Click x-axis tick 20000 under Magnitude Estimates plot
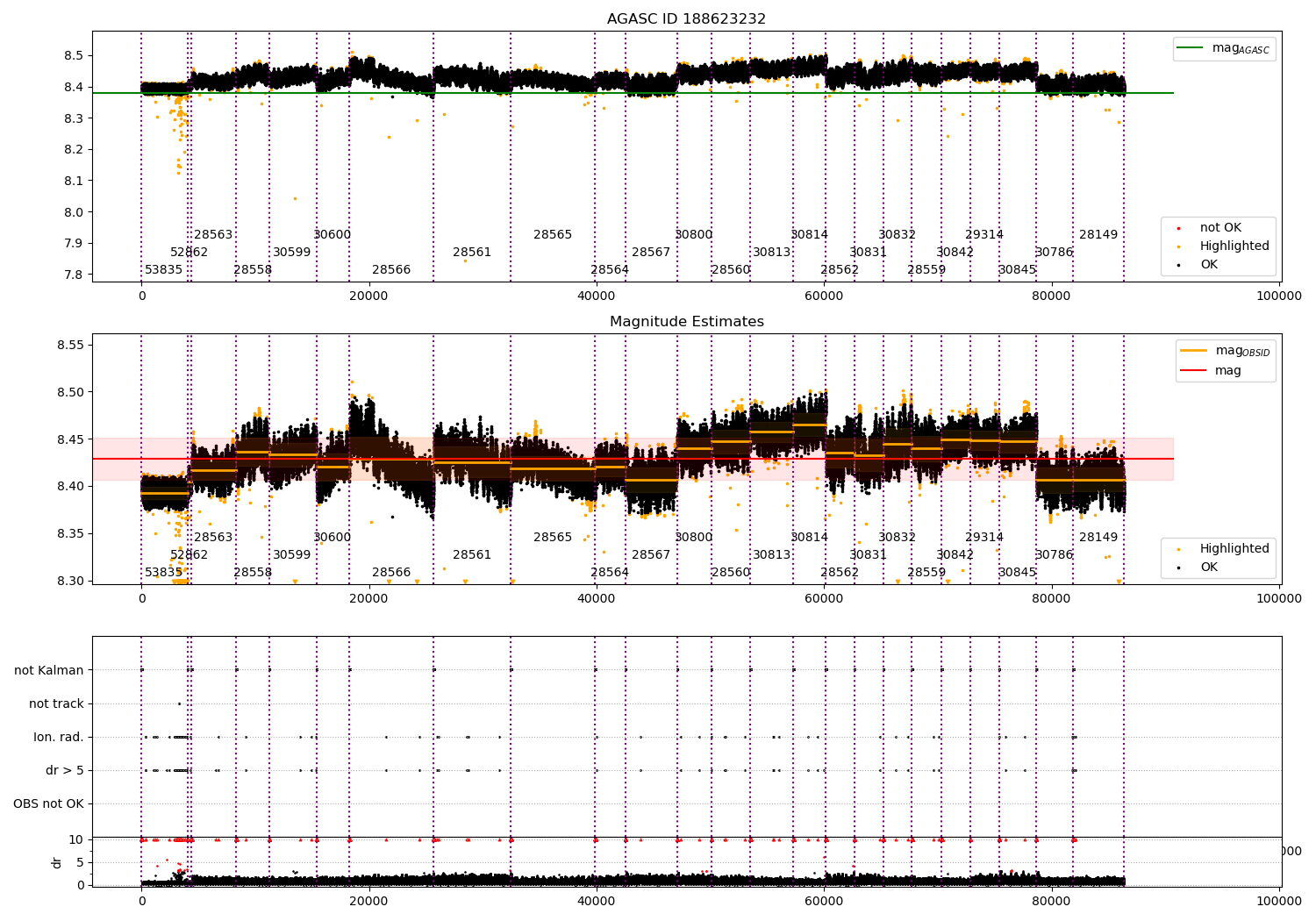The height and width of the screenshot is (921, 1316). 369,599
